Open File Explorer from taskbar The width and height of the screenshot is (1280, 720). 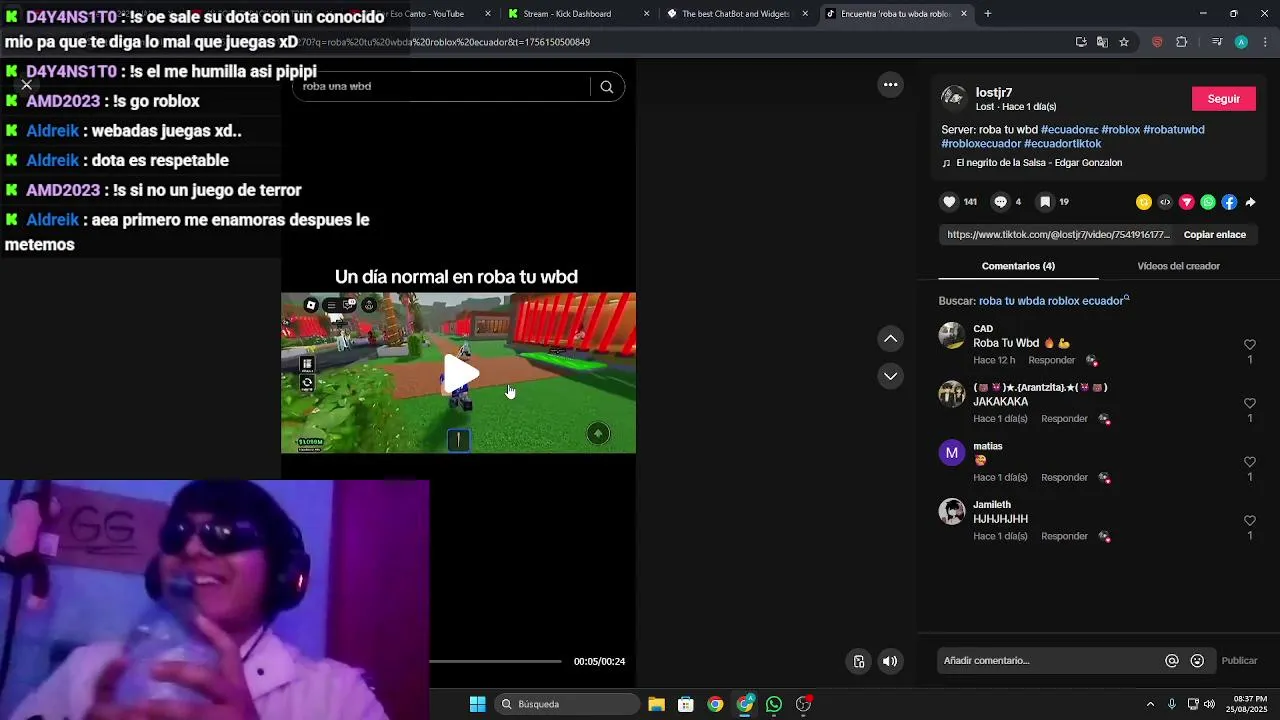656,704
